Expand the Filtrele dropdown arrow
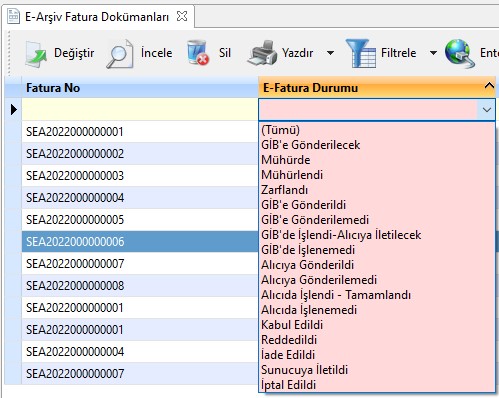Image resolution: width=499 pixels, height=398 pixels. 433,53
